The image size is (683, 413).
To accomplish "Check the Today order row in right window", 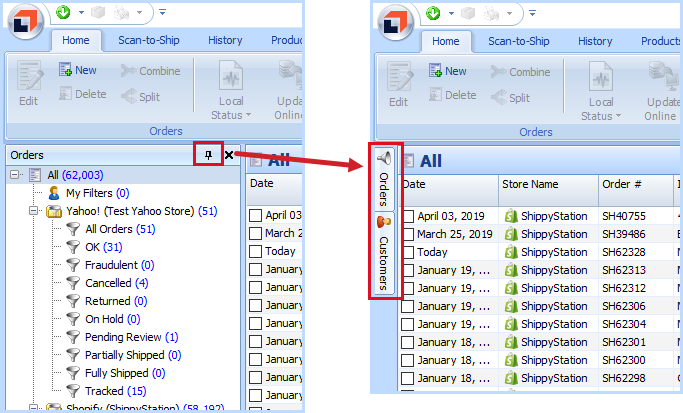I will click(x=408, y=252).
